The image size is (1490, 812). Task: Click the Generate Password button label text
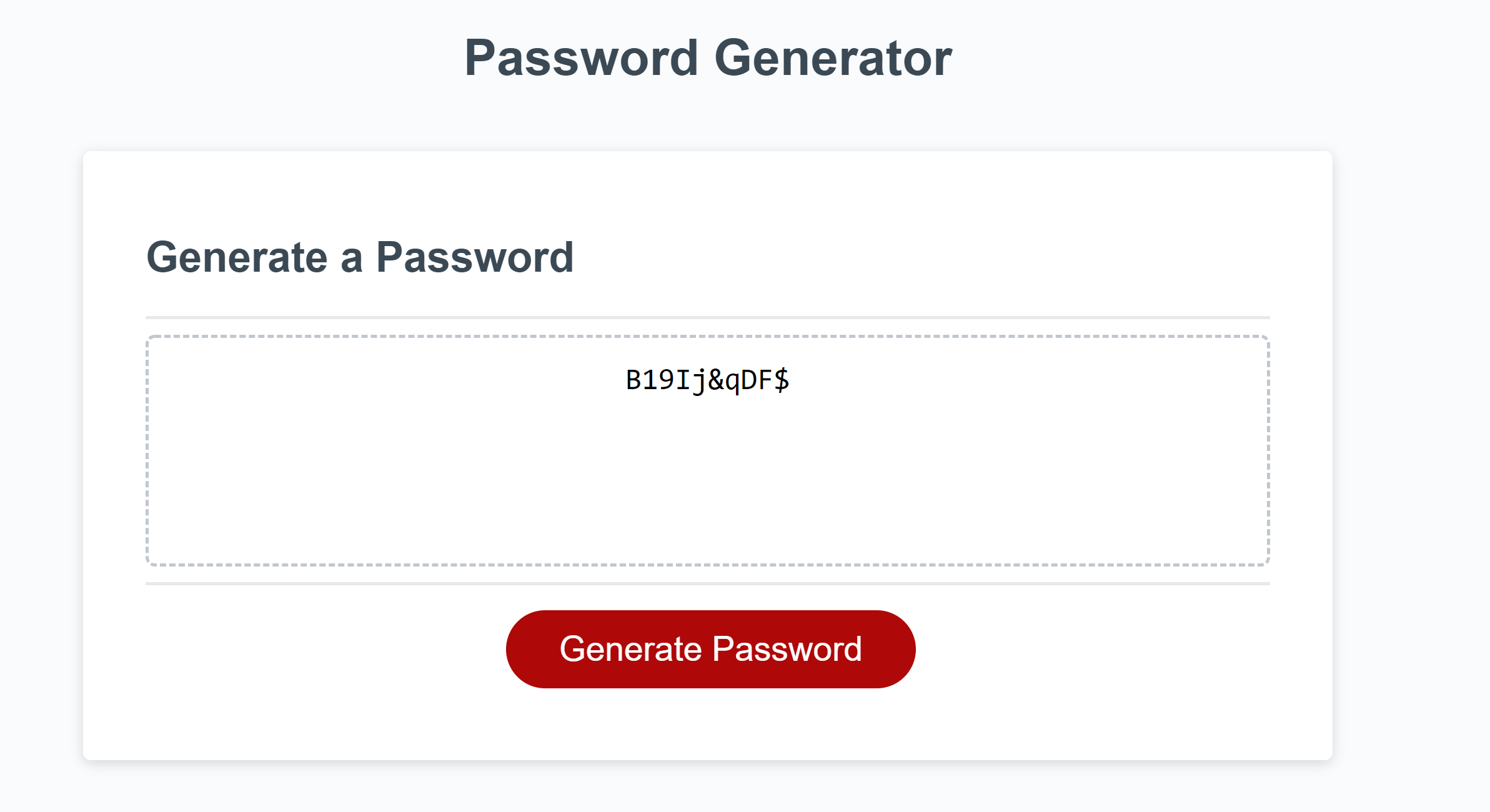point(712,648)
